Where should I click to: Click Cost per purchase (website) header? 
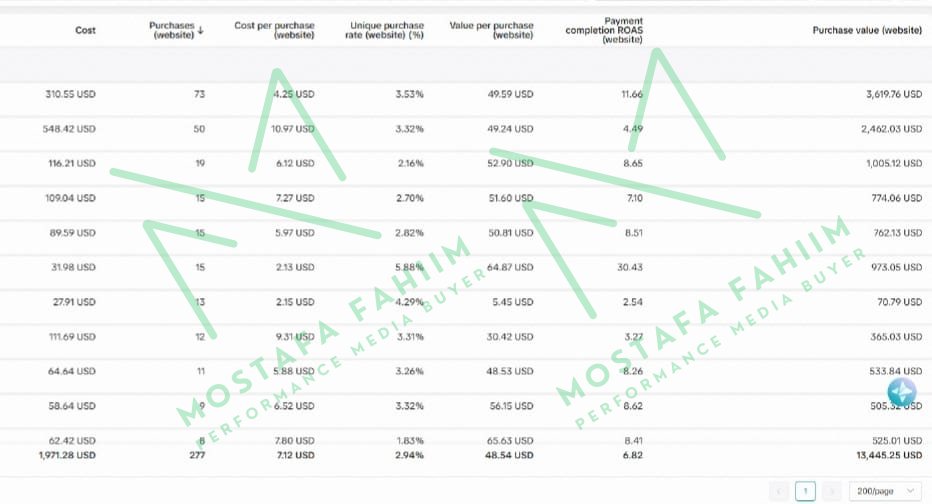[274, 30]
